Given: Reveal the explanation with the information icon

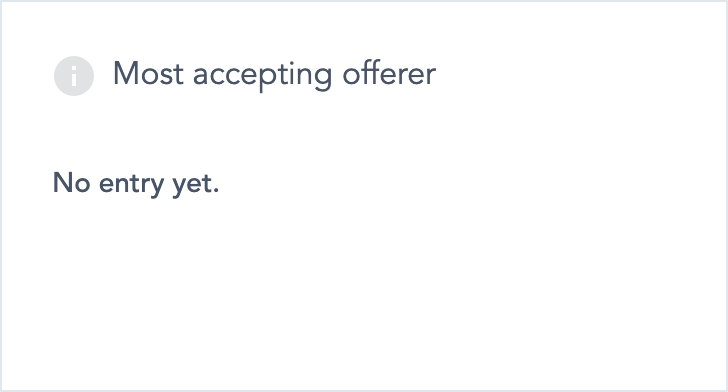Looking at the screenshot, I should [x=74, y=76].
